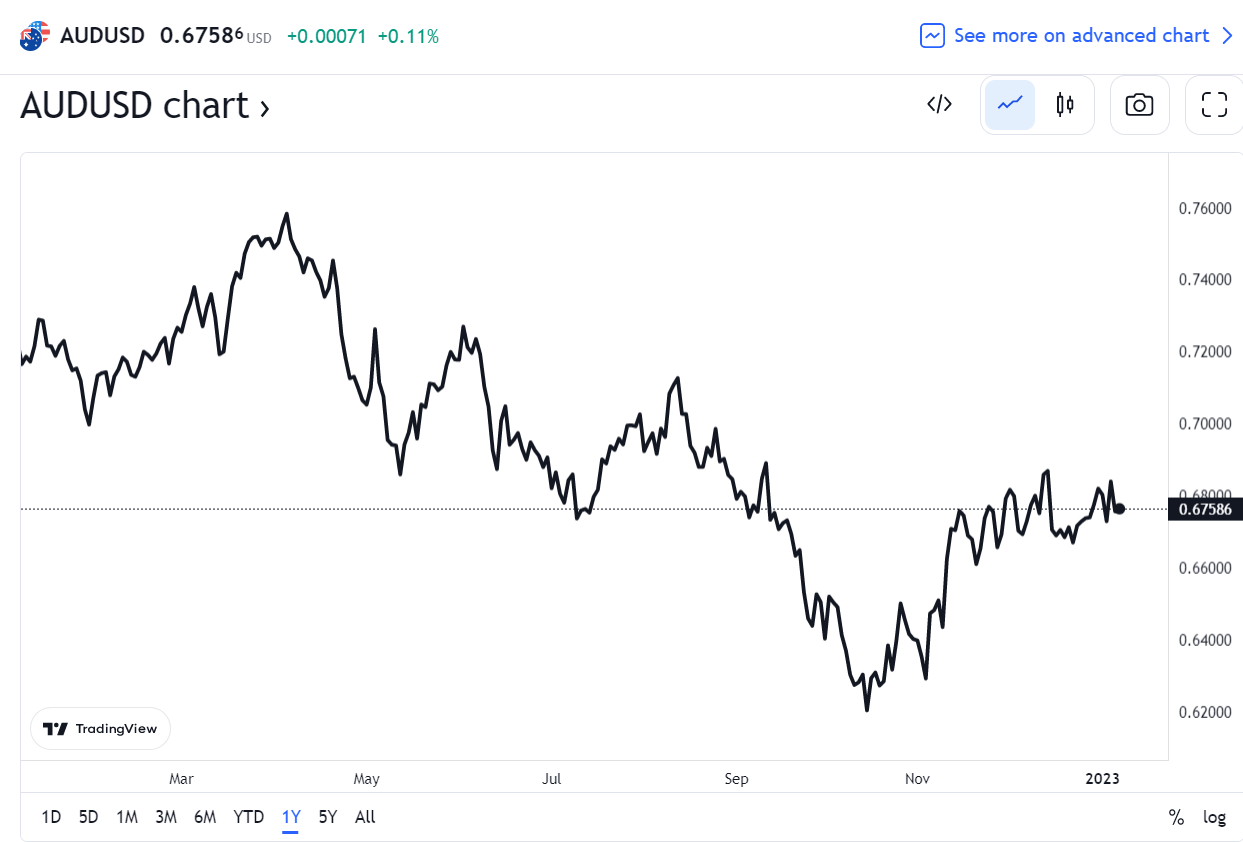1243x842 pixels.
Task: Open the embed code icon
Action: tap(939, 104)
